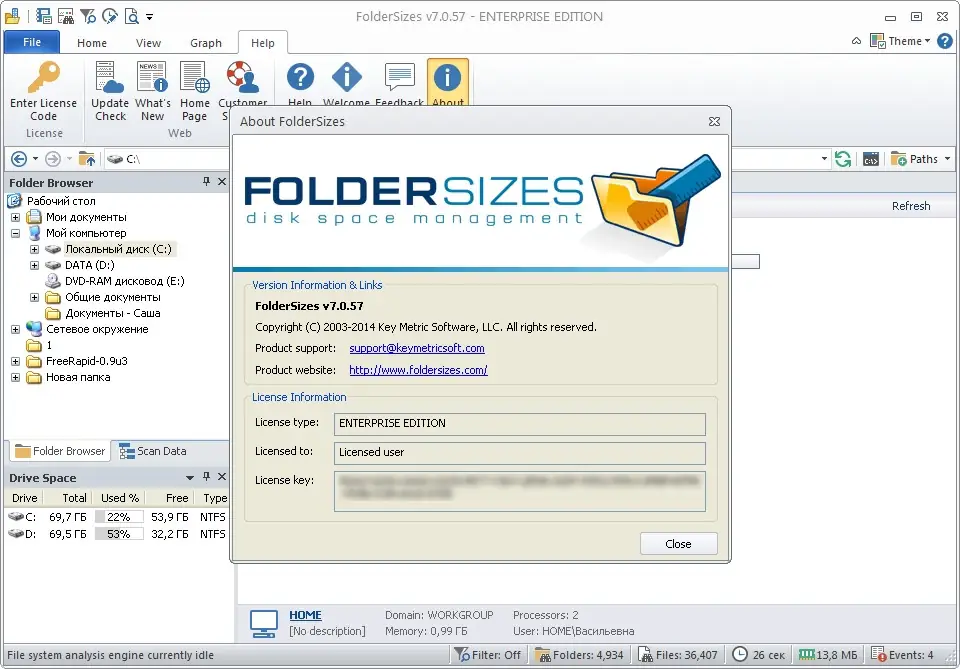
Task: Pin the Drive Space panel
Action: coord(206,476)
